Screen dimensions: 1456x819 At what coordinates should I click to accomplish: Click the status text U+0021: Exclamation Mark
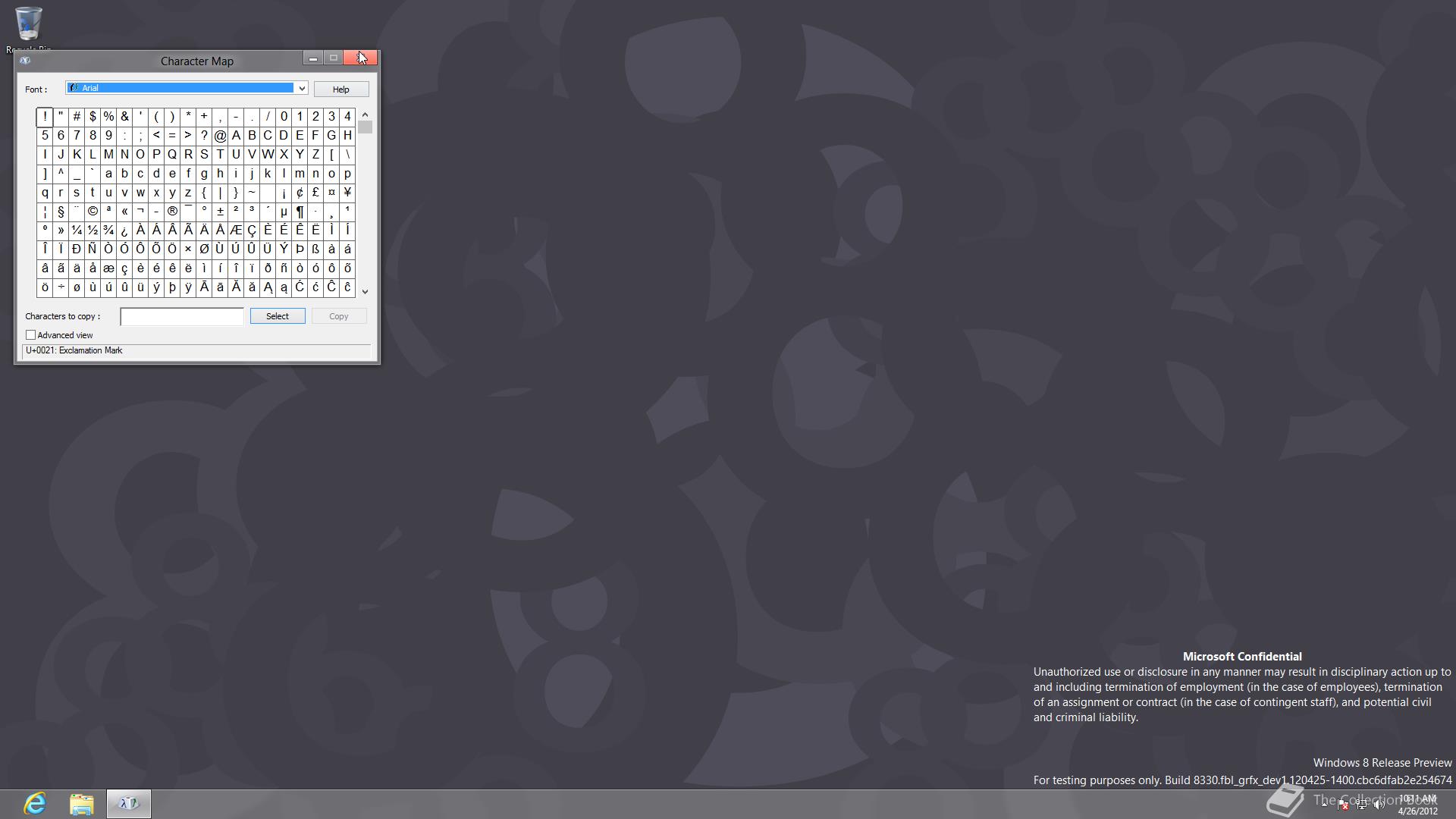click(x=74, y=351)
